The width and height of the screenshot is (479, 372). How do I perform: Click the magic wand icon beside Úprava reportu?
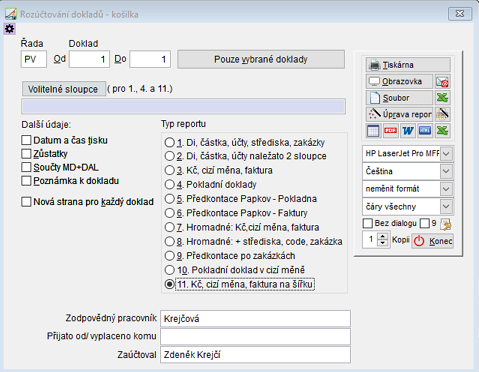(x=442, y=114)
